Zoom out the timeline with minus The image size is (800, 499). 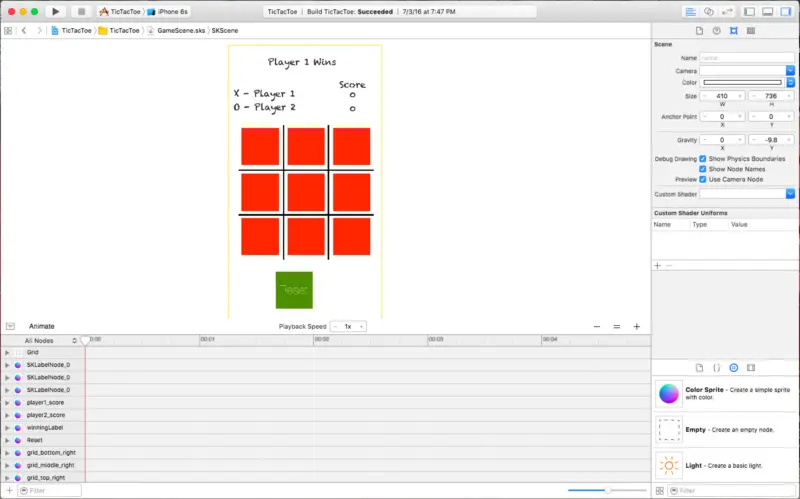(x=597, y=327)
